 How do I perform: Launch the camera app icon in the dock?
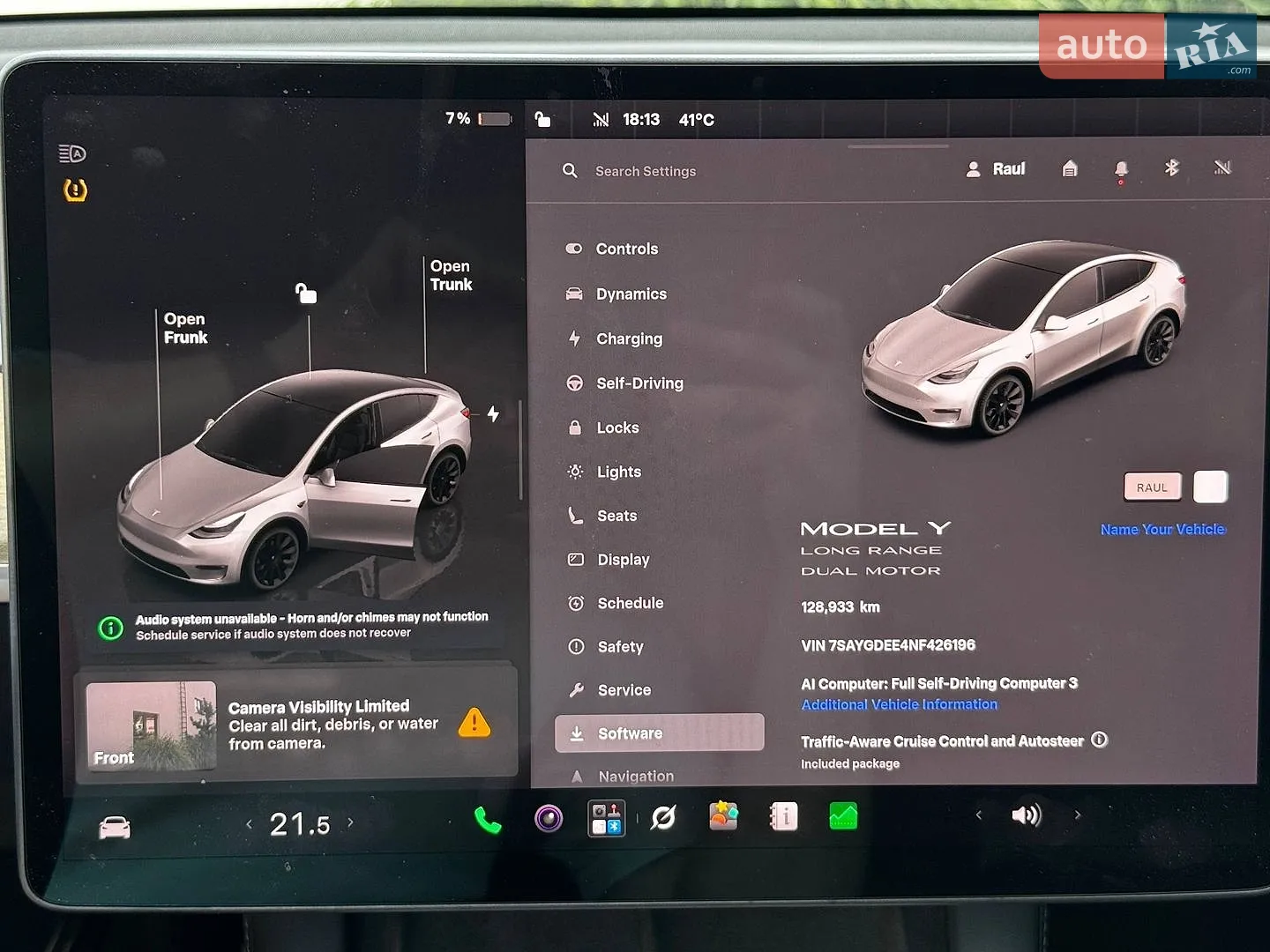(x=549, y=819)
